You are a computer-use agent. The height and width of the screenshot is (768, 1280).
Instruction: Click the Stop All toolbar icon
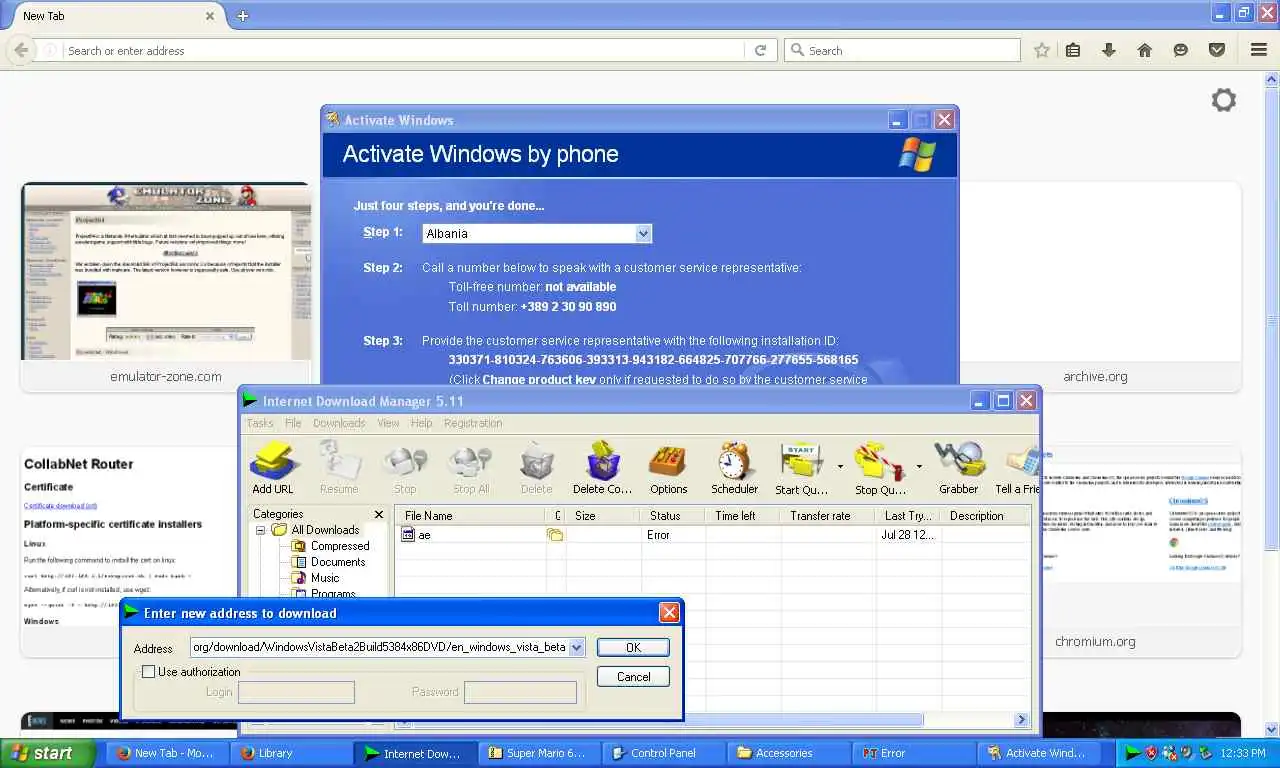point(471,468)
